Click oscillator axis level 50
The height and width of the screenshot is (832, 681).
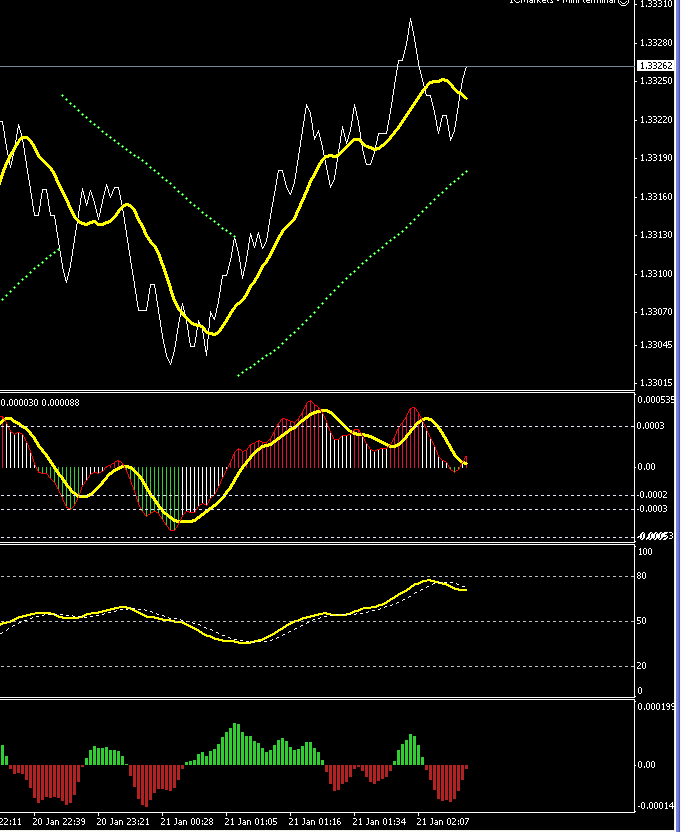(x=642, y=621)
